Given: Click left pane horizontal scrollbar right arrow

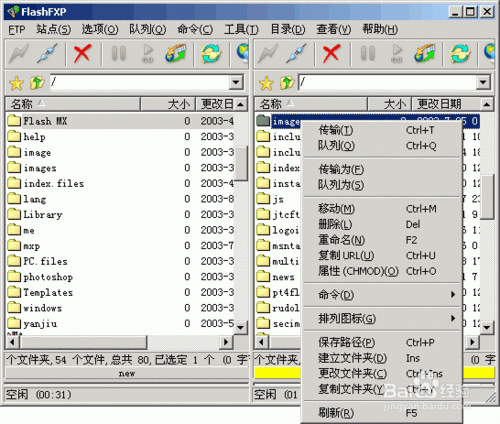Looking at the screenshot, I should pos(226,342).
